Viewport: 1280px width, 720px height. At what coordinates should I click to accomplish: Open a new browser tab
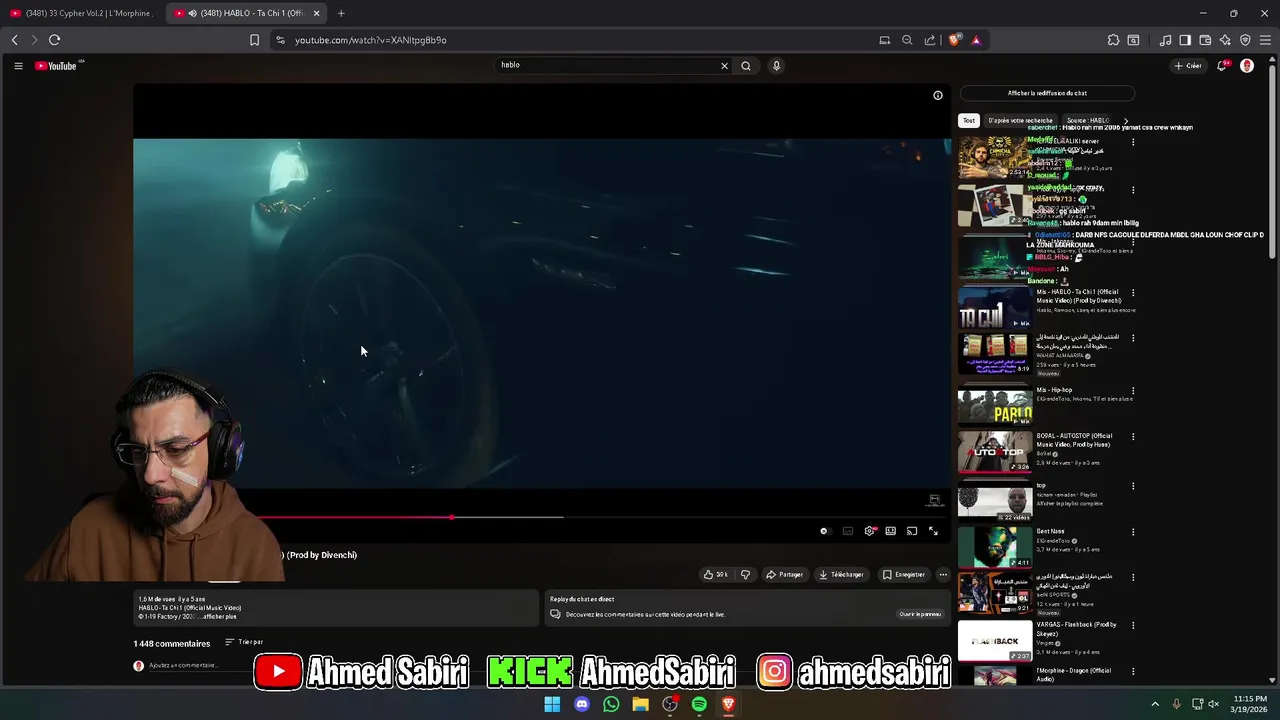click(x=341, y=13)
